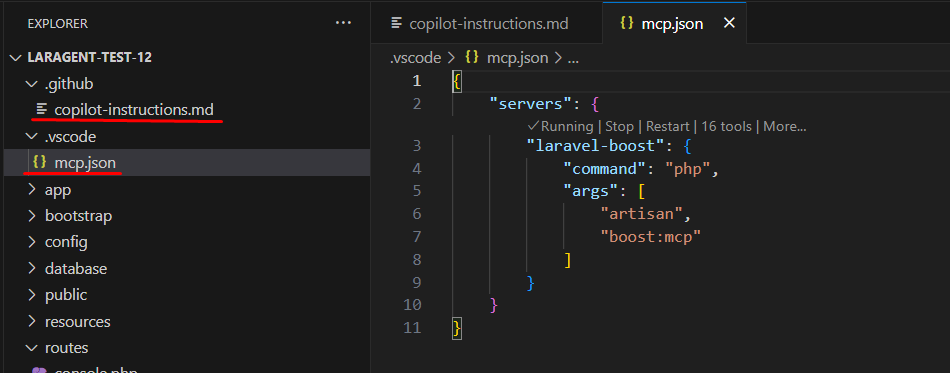Click the .github folder name
The width and height of the screenshot is (950, 373).
point(69,84)
